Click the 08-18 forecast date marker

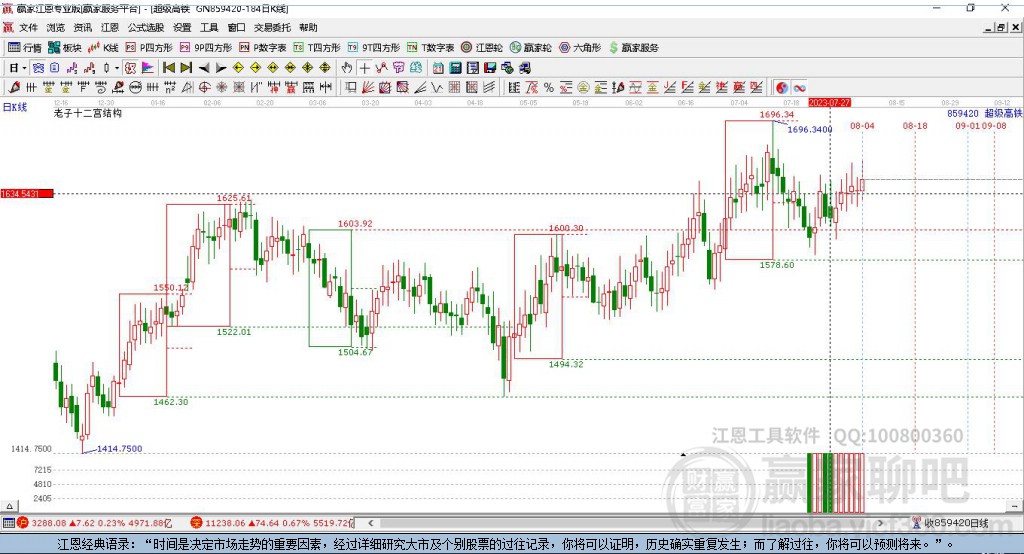tap(915, 125)
